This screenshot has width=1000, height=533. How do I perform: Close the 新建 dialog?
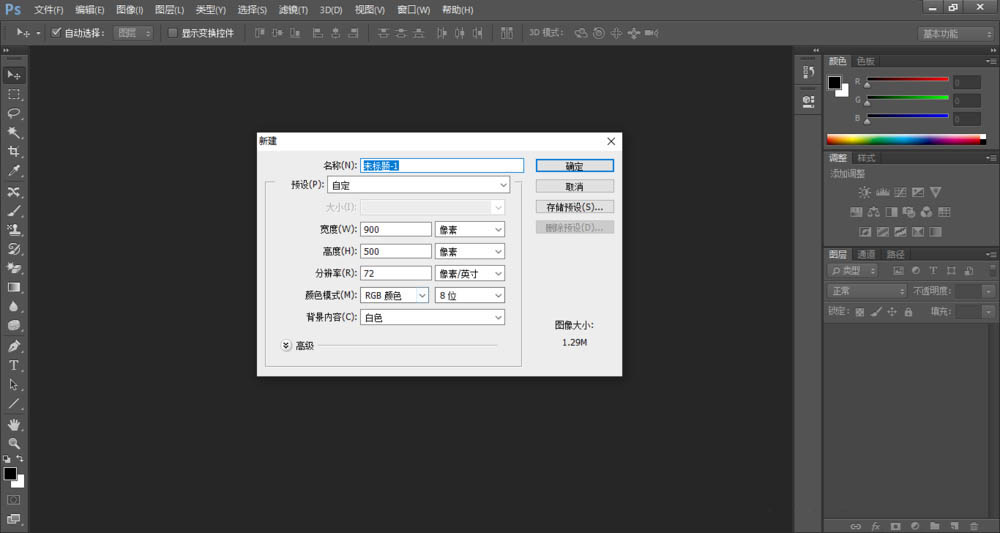[x=611, y=141]
